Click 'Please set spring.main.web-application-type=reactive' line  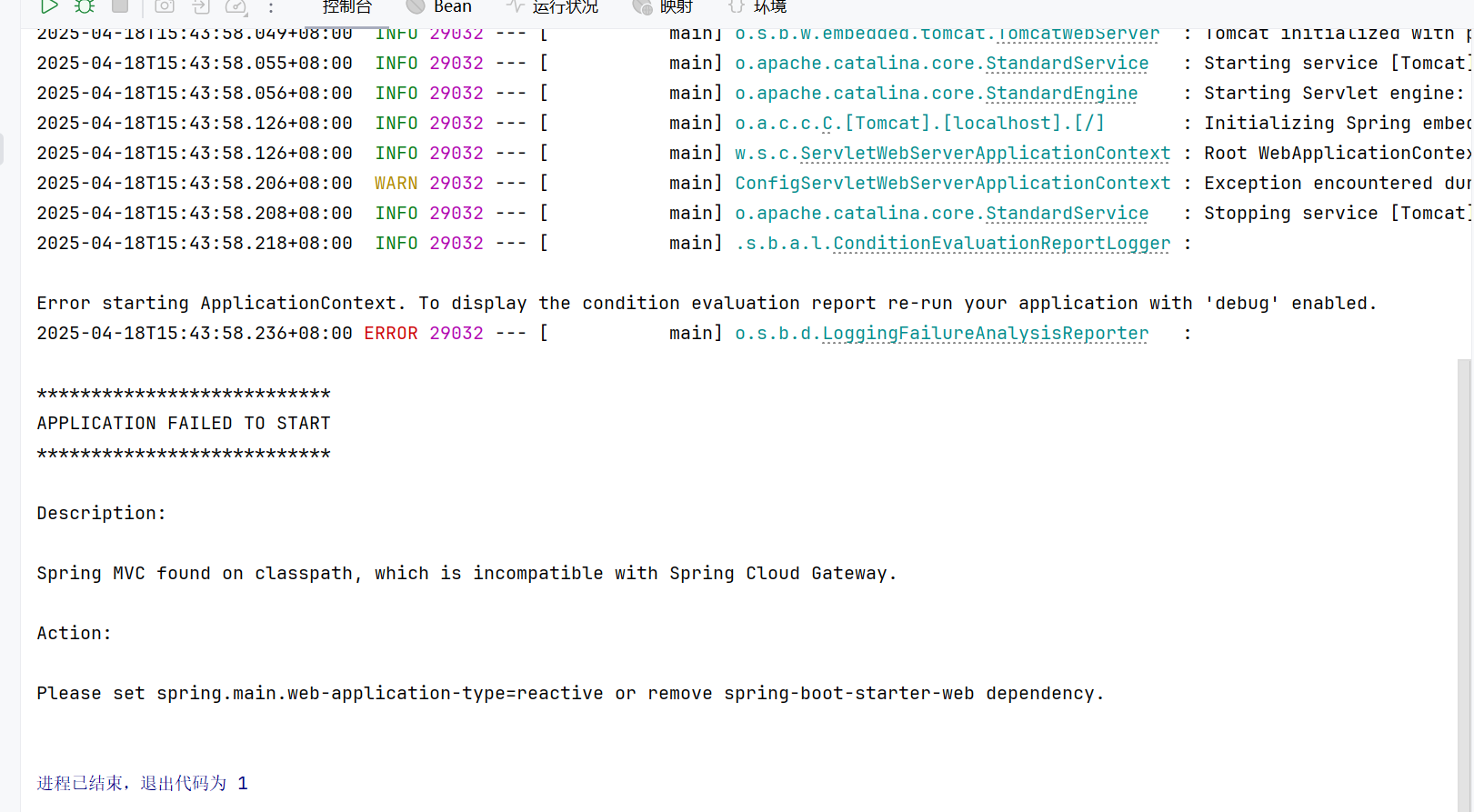click(570, 694)
